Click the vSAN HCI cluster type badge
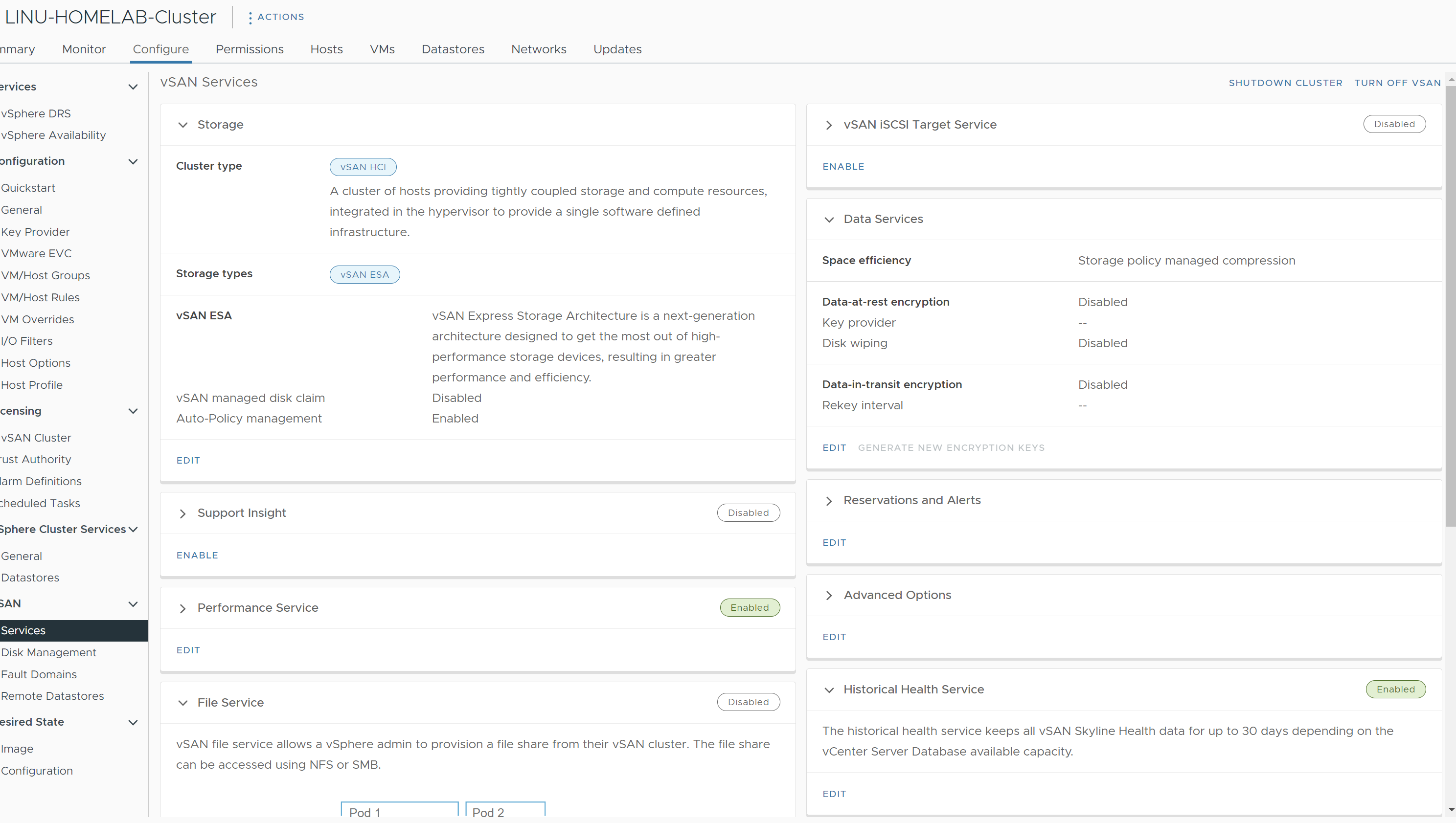 tap(363, 167)
